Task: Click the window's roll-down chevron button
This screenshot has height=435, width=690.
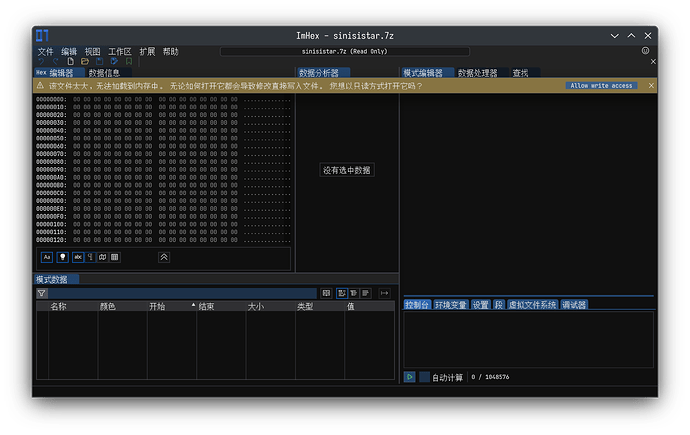Action: point(614,36)
